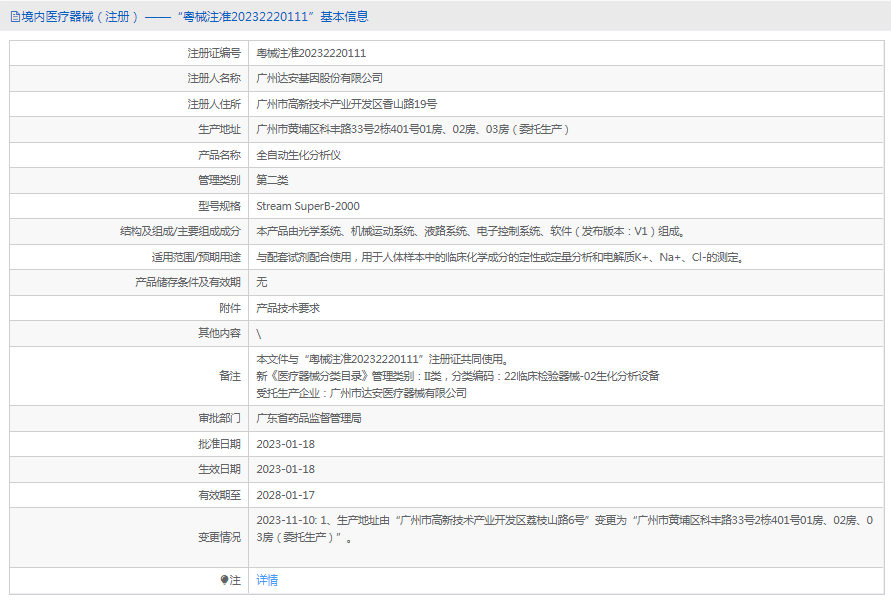Click the 其他内容 row label
The image size is (891, 604).
point(219,334)
